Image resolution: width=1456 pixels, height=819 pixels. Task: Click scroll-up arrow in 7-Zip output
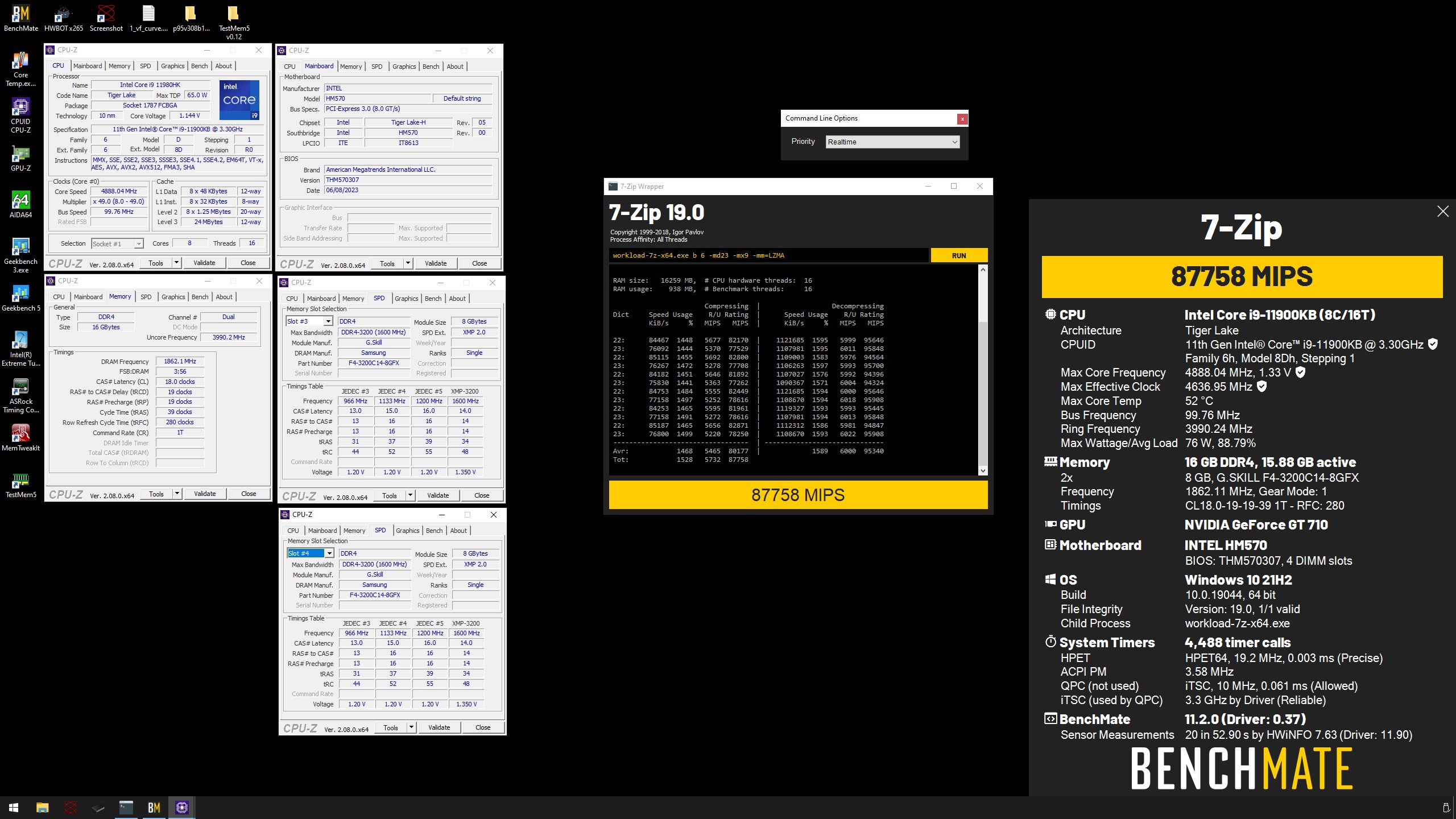pos(982,270)
